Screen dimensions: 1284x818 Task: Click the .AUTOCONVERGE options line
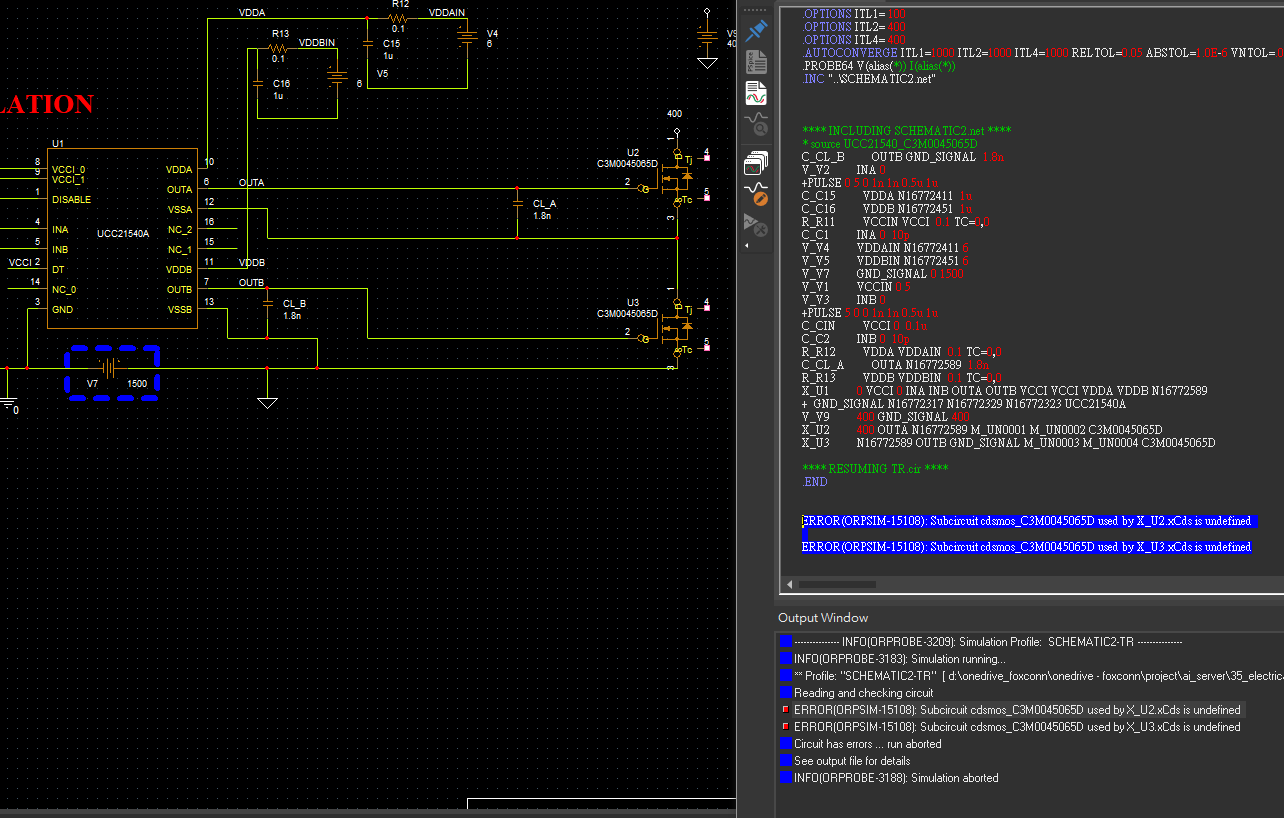point(1042,53)
